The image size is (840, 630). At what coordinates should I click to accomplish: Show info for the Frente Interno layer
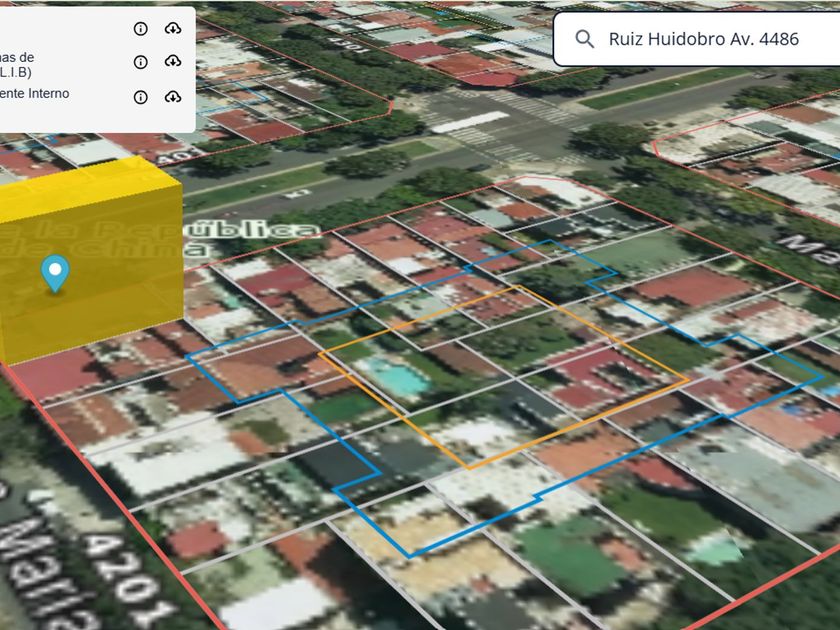point(140,97)
